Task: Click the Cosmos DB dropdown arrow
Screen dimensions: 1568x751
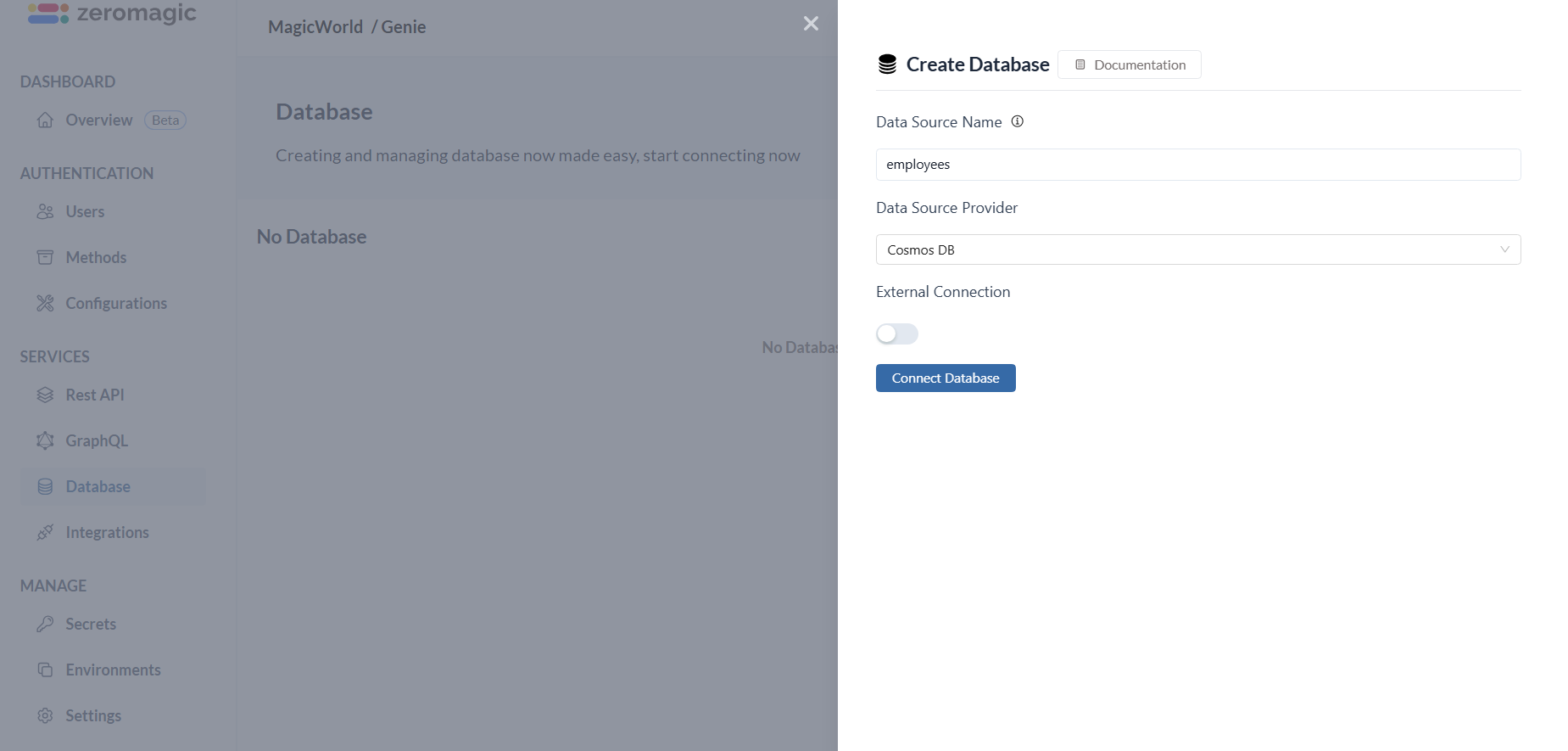Action: pyautogui.click(x=1504, y=249)
